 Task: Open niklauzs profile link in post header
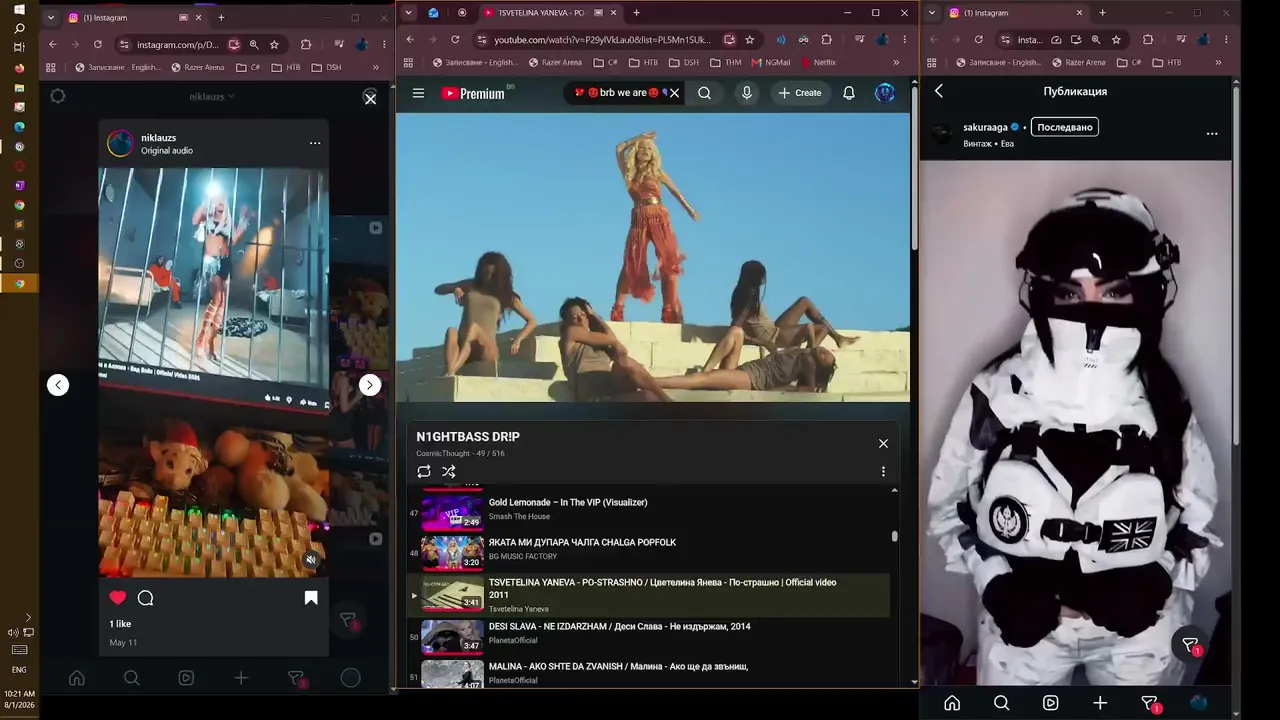(159, 137)
